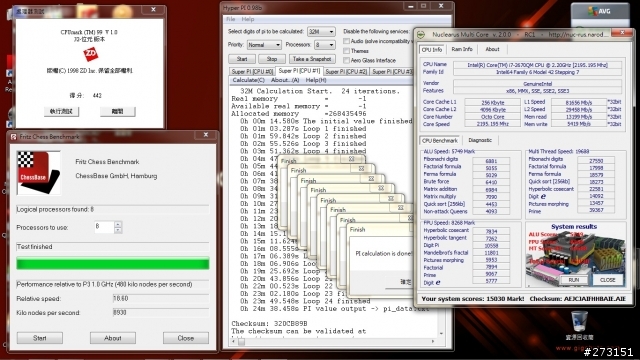Open the Help(H) menu in Super PI
The width and height of the screenshot is (640, 360).
pos(316,80)
